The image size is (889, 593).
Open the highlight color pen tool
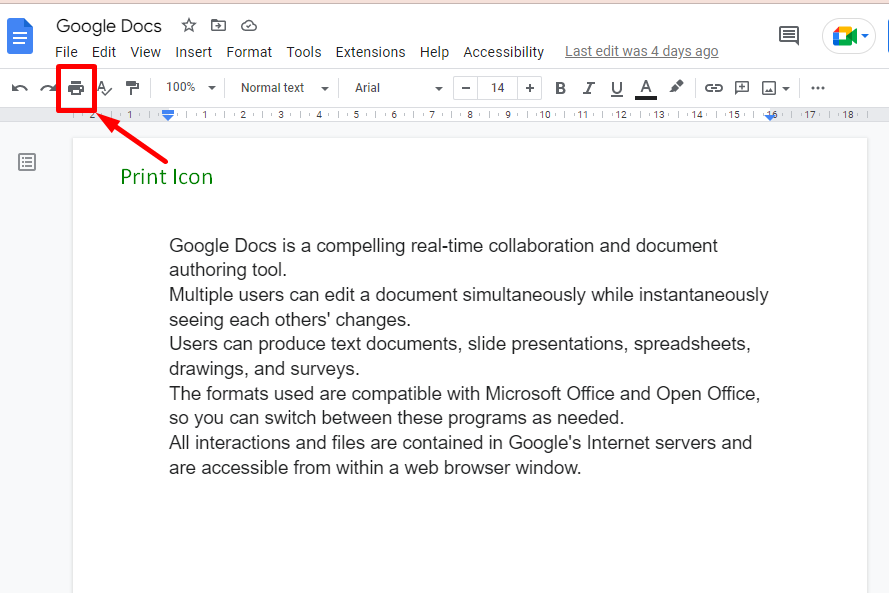676,87
